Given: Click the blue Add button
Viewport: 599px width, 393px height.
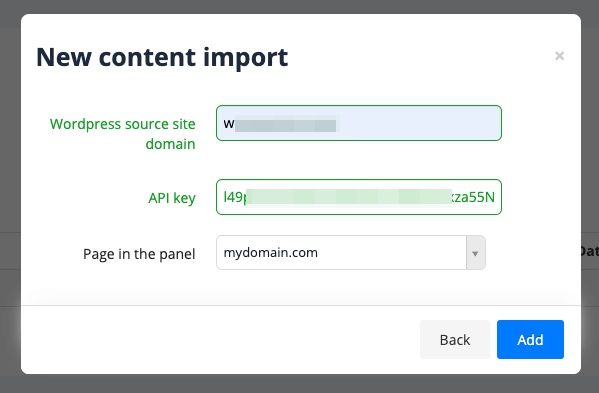Looking at the screenshot, I should 530,340.
